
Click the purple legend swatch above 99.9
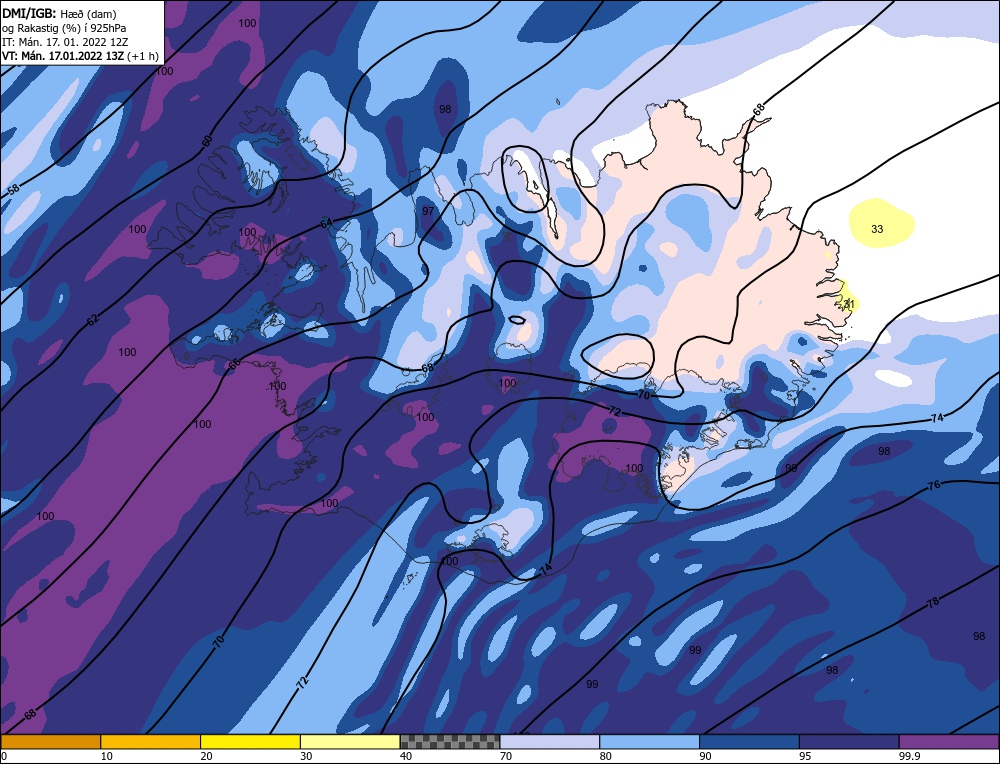(x=949, y=741)
